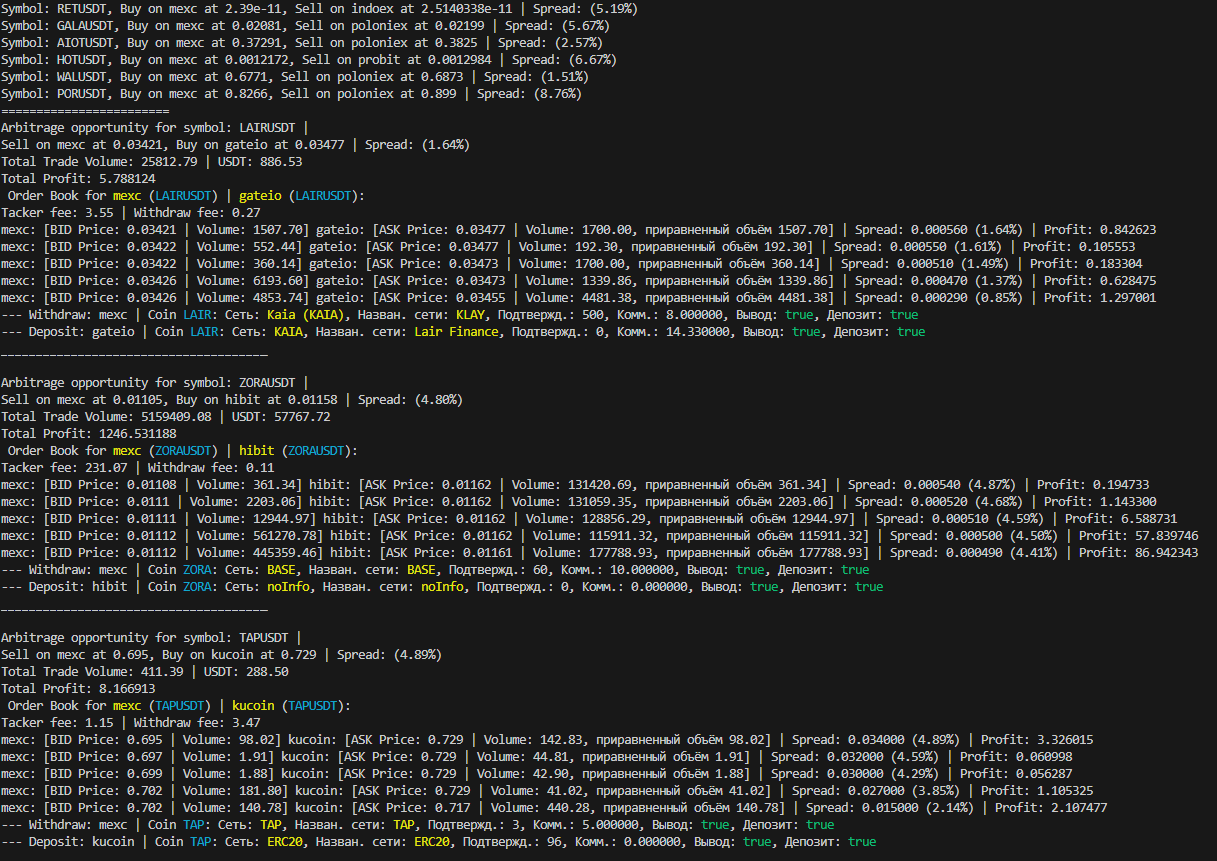The image size is (1217, 861).
Task: Select Total Trade Volume value 25812.79
Action: pos(170,161)
